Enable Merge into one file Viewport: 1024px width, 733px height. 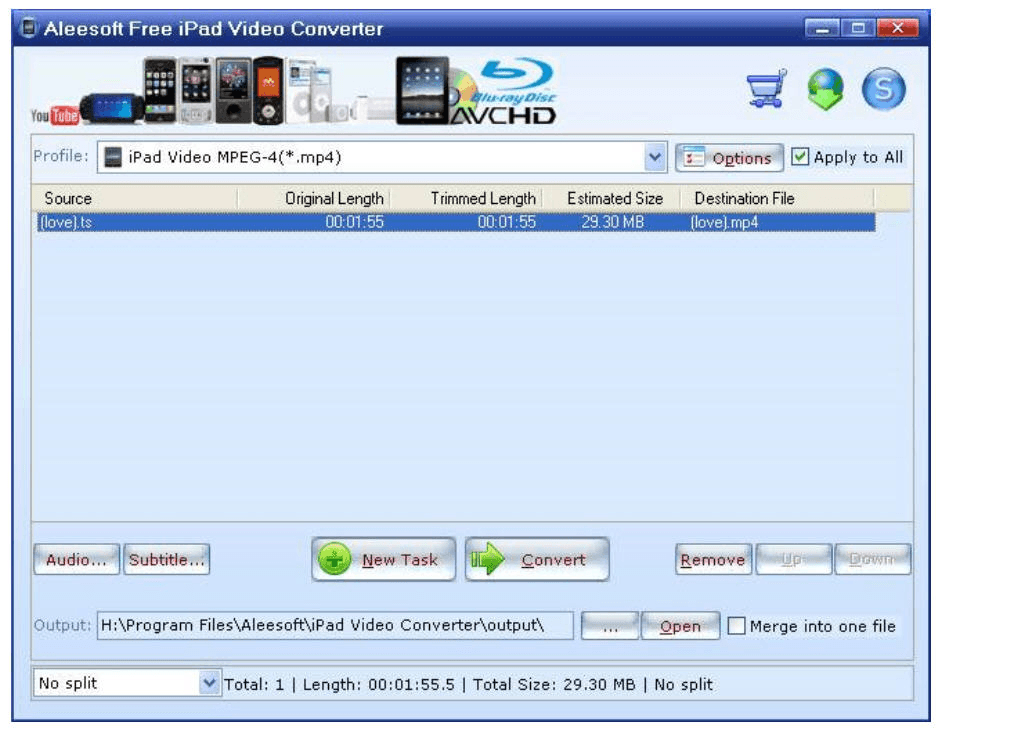click(737, 627)
